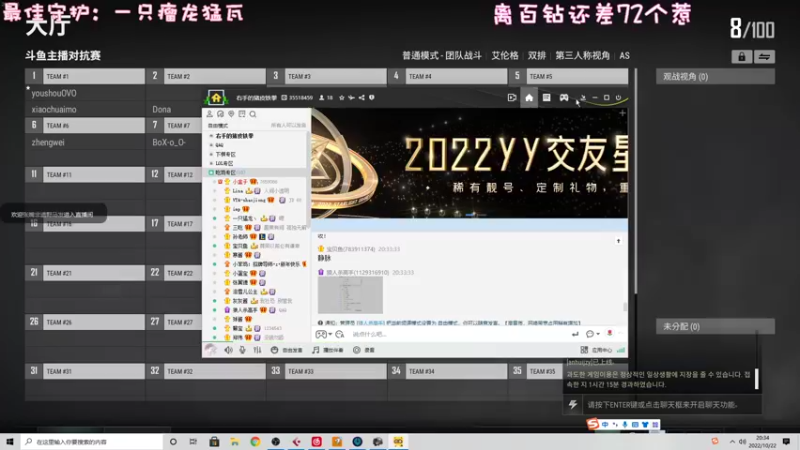800x450 pixels.
Task: Click the swap arrows icon in the lobby
Action: coord(764,57)
